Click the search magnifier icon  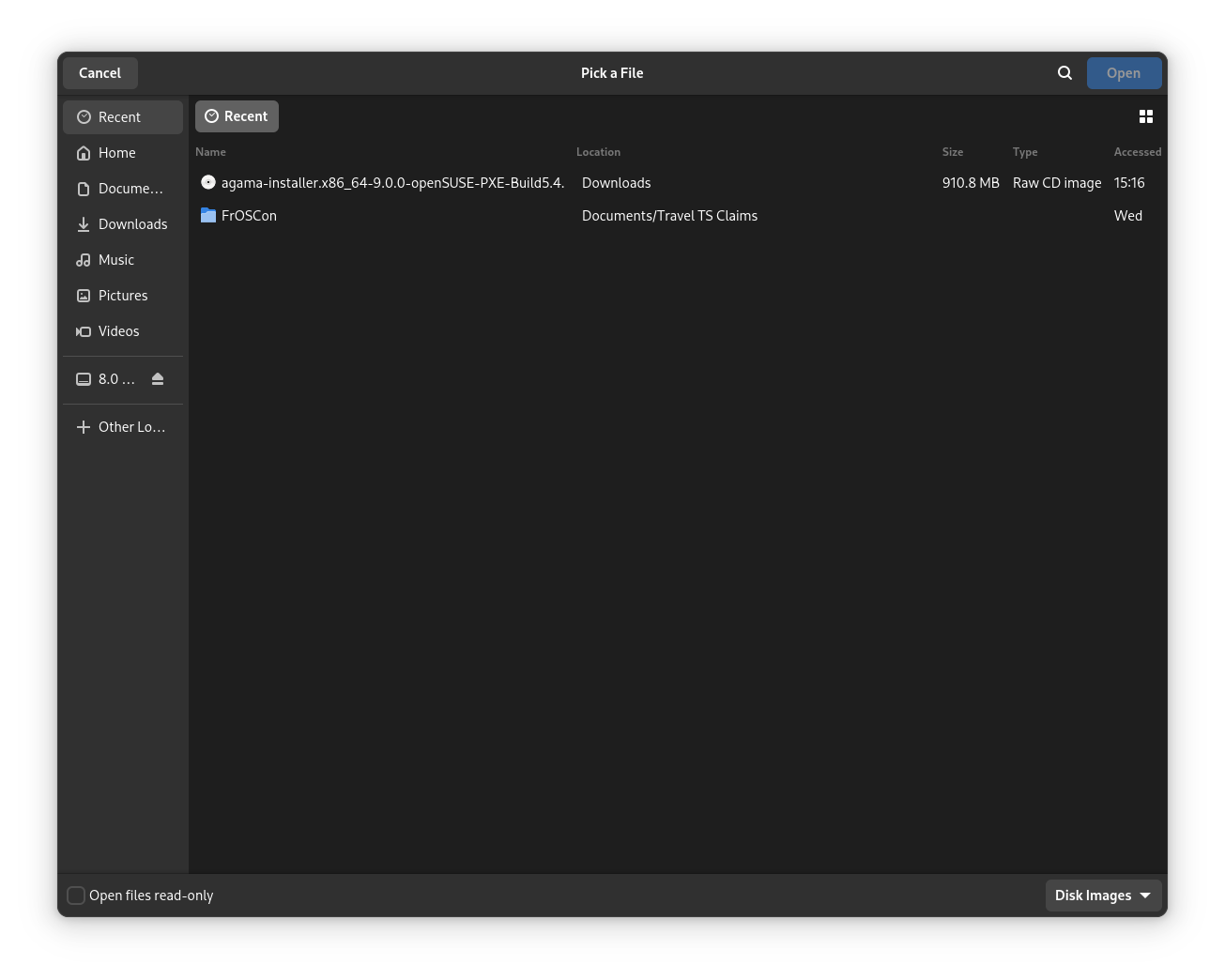click(x=1064, y=73)
